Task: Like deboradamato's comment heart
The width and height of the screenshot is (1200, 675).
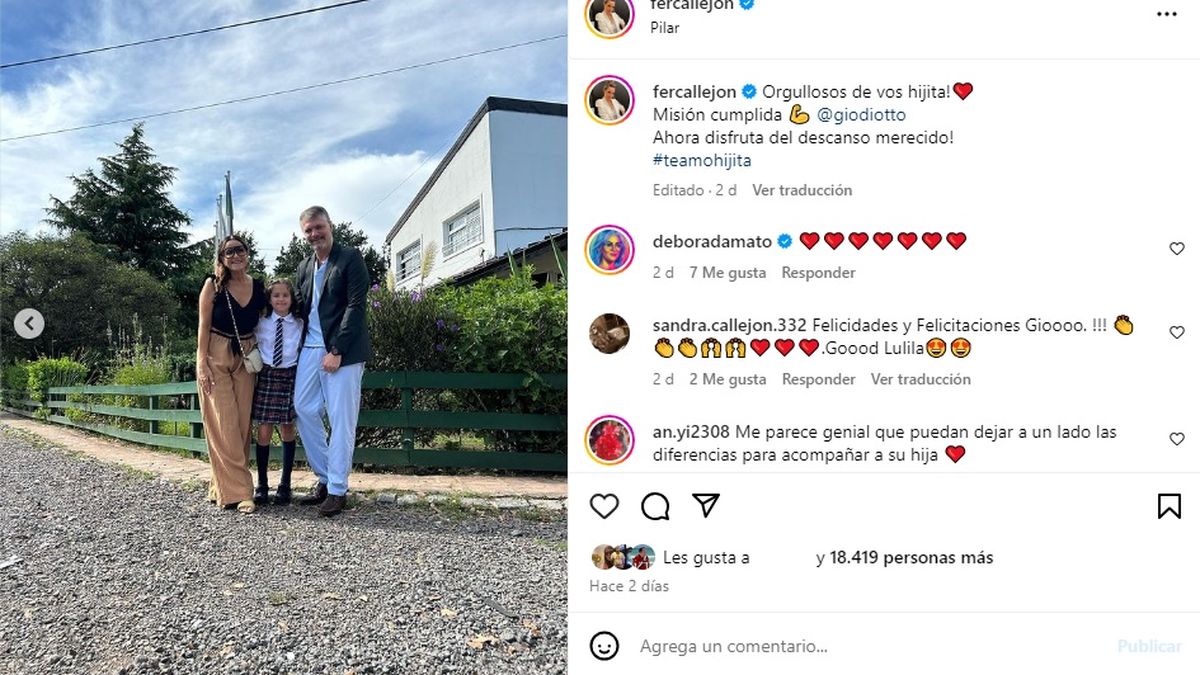Action: 1177,249
